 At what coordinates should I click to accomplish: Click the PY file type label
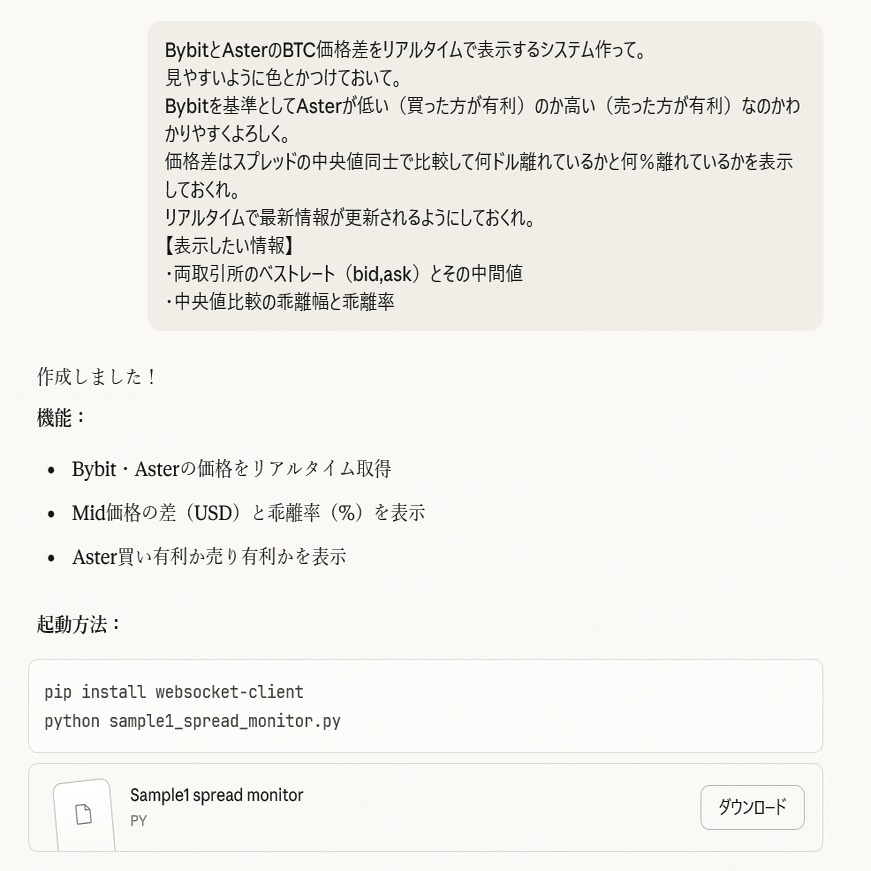pos(138,821)
